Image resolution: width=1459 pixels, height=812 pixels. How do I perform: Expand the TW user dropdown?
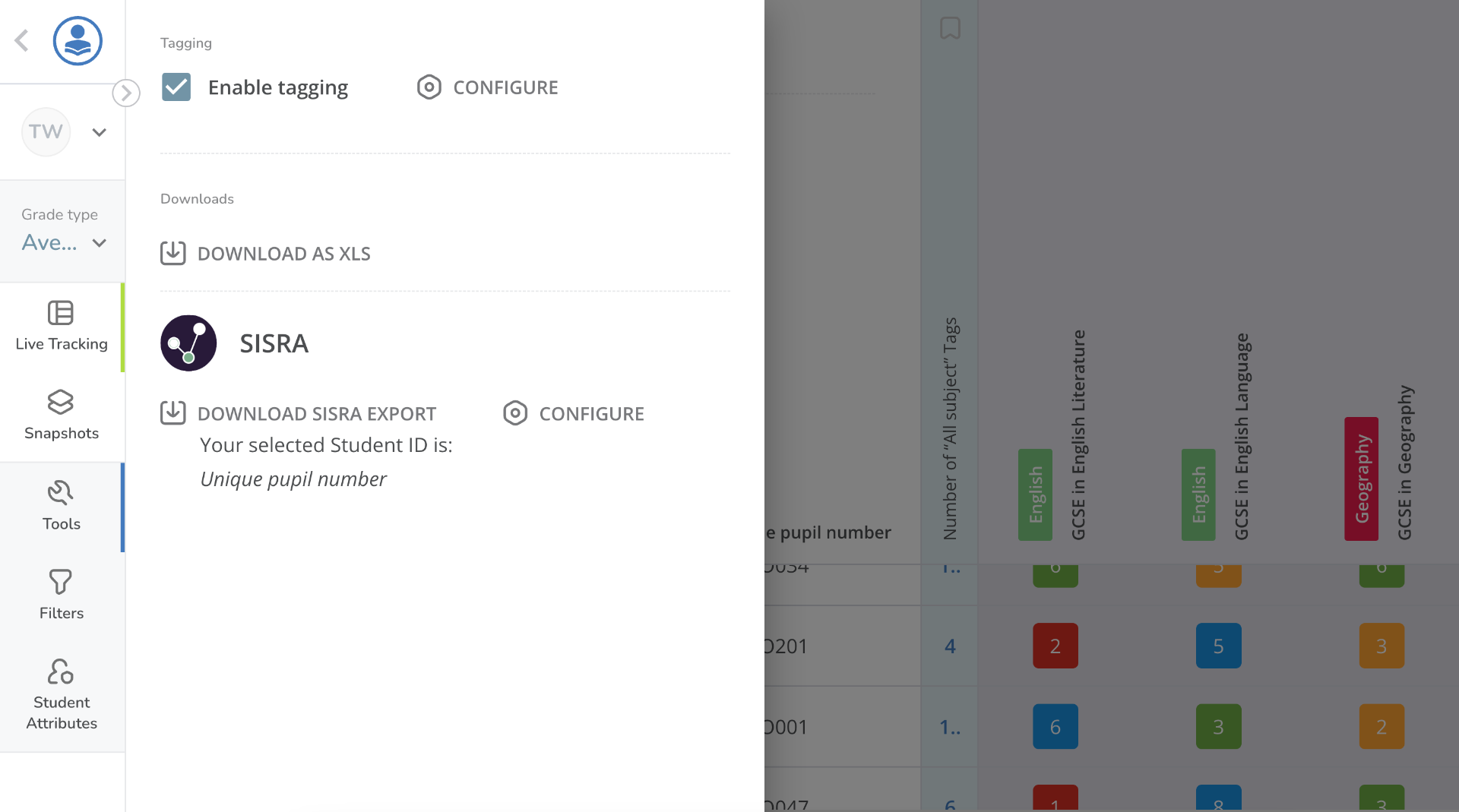pyautogui.click(x=99, y=132)
